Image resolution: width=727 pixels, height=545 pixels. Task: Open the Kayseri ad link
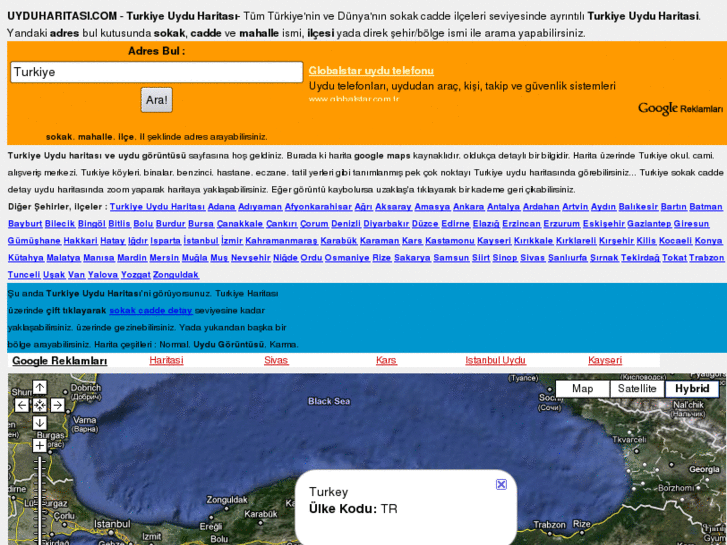pos(605,360)
